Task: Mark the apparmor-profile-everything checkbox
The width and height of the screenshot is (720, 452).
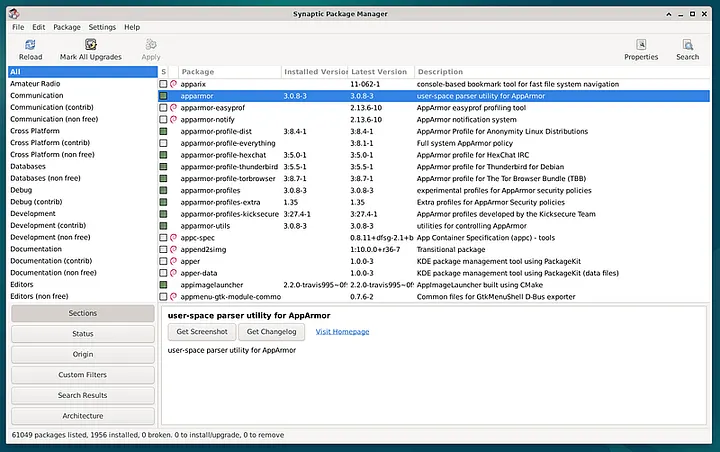Action: coord(163,143)
